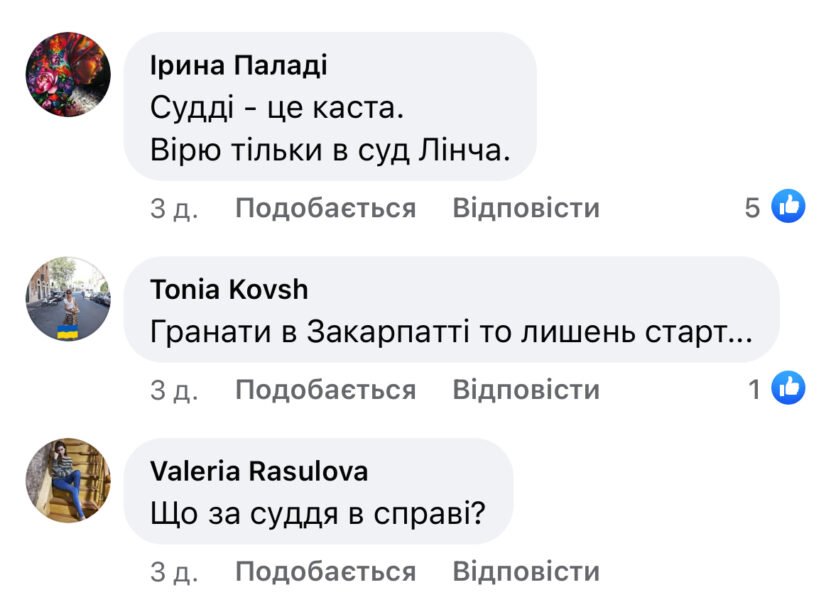Viewport: 831px width, 602px height.
Task: Reply to Ірина Паладі's comment
Action: pos(526,208)
